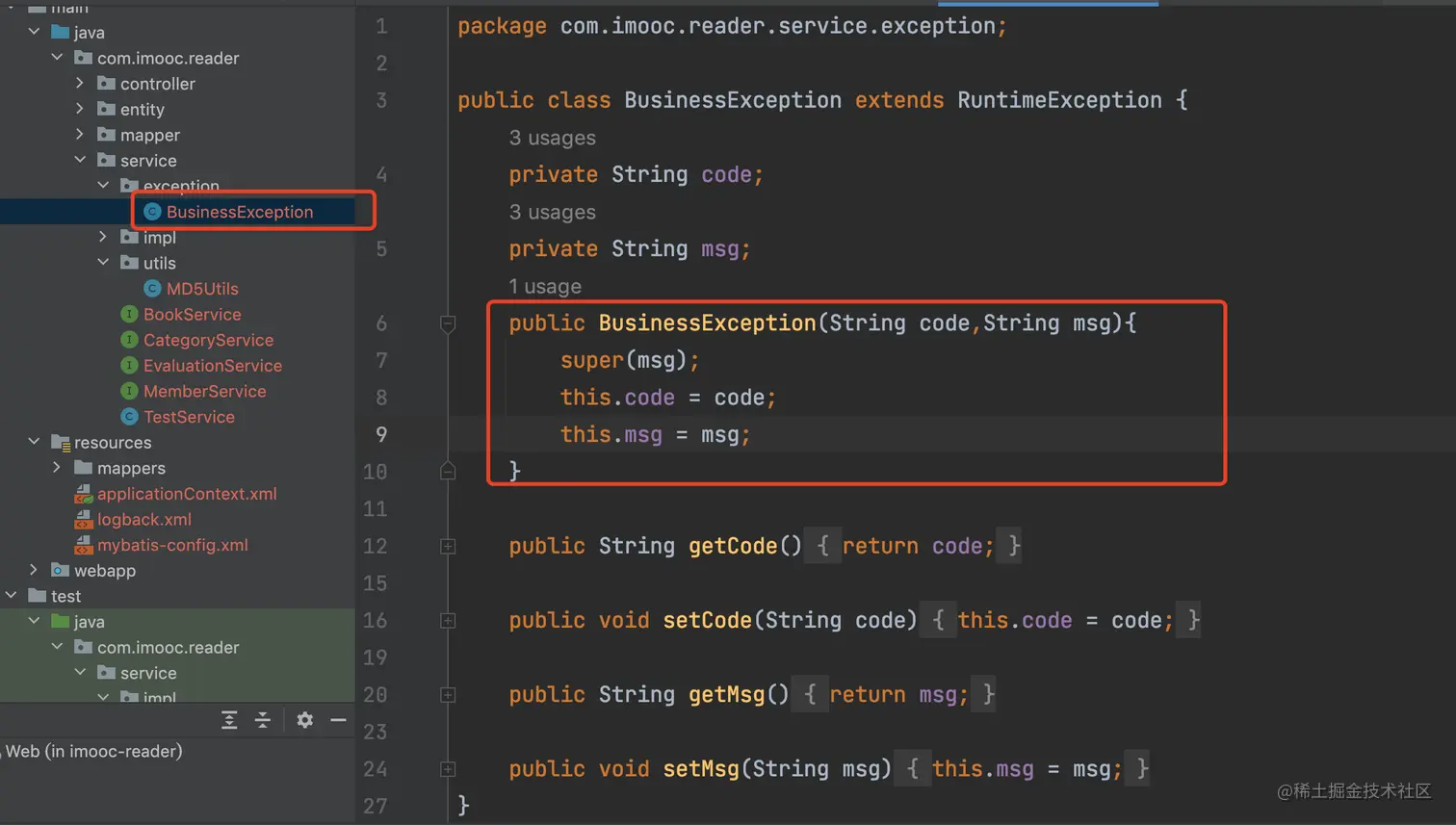Expand the impl package under main service
Screen dimensions: 1456x825
coord(103,237)
